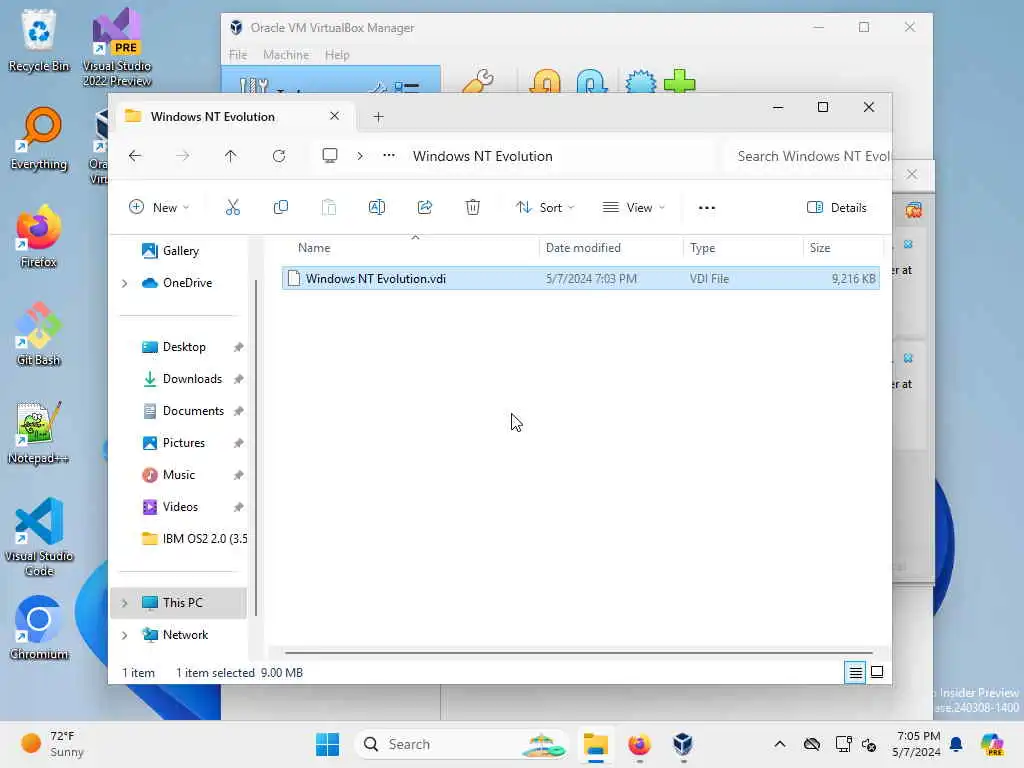Open Pictures in navigation pane

(x=184, y=443)
